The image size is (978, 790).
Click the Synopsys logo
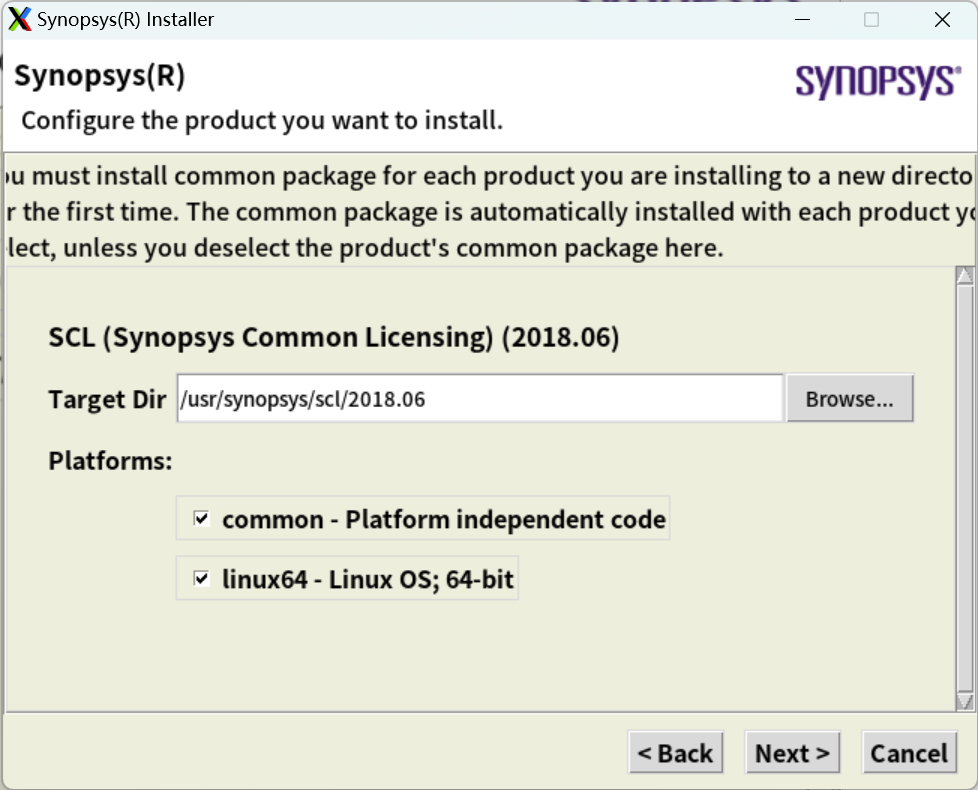pyautogui.click(x=878, y=82)
